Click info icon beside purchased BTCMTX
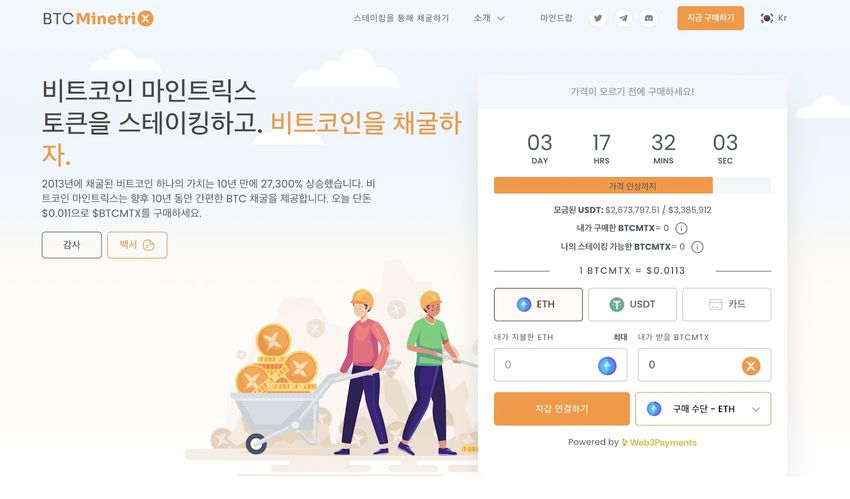The width and height of the screenshot is (850, 499). pyautogui.click(x=681, y=228)
